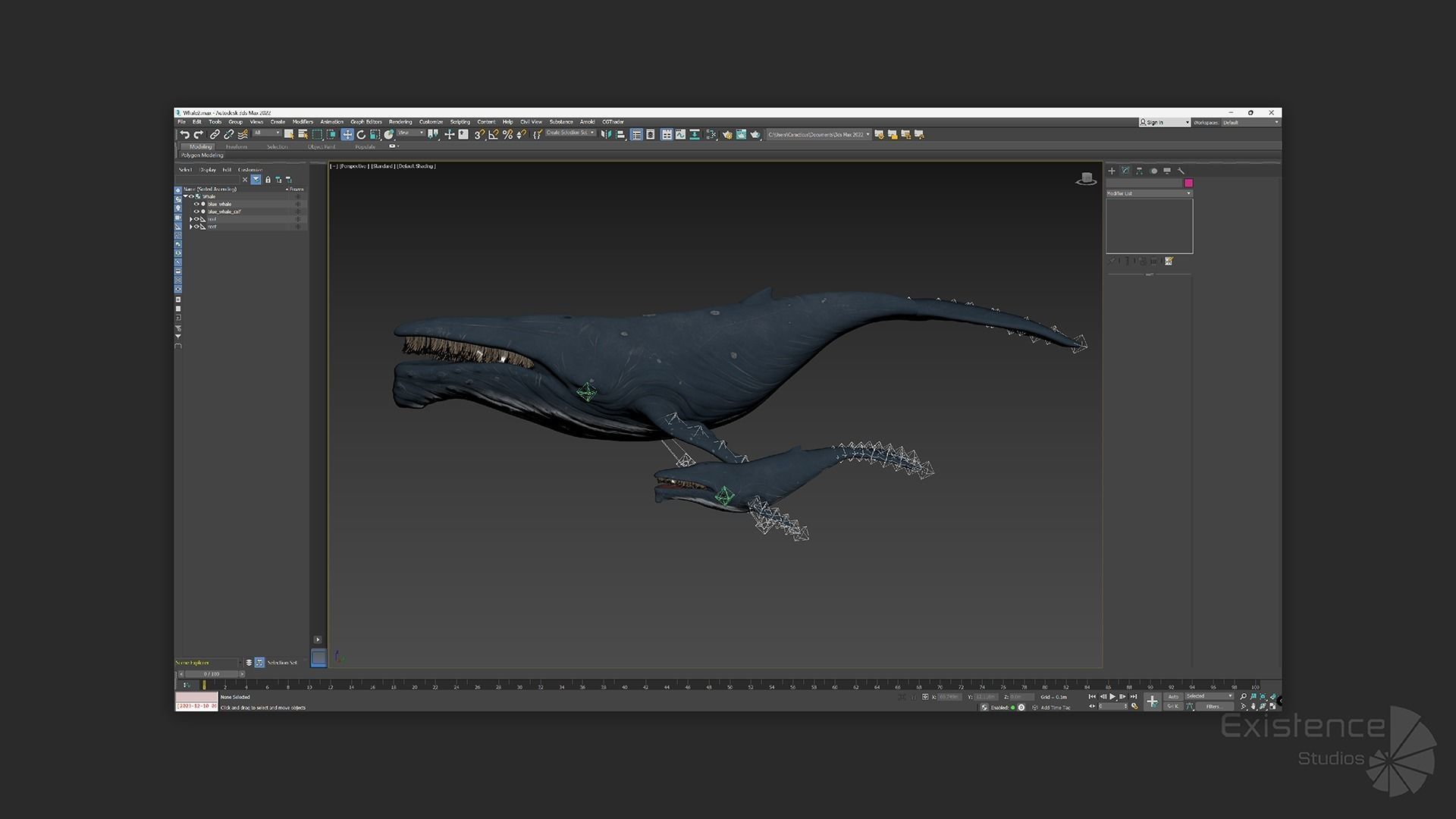
Task: Toggle visibility eye of blue_whale_calf object
Action: (196, 212)
